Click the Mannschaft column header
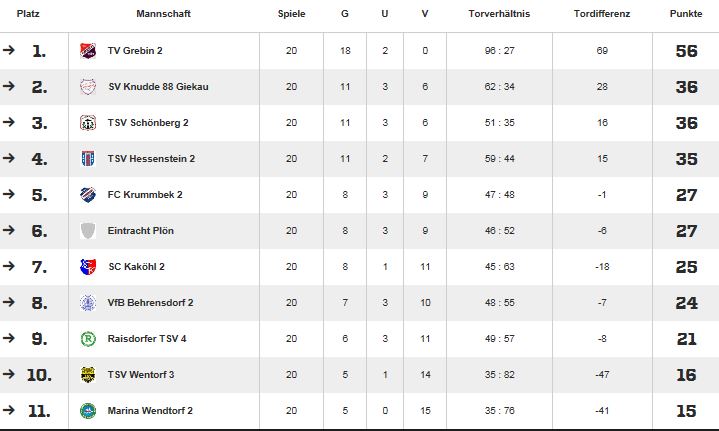The image size is (719, 431). (164, 14)
